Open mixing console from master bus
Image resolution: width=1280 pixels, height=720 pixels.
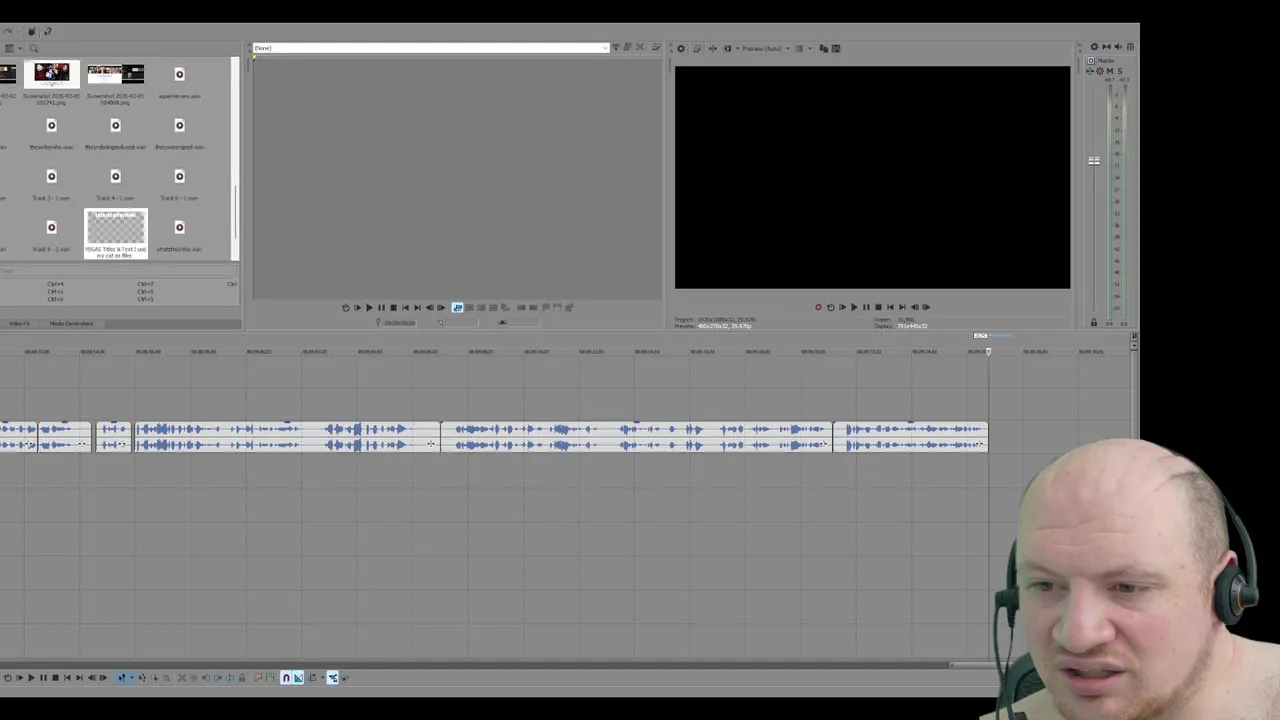click(x=1130, y=47)
